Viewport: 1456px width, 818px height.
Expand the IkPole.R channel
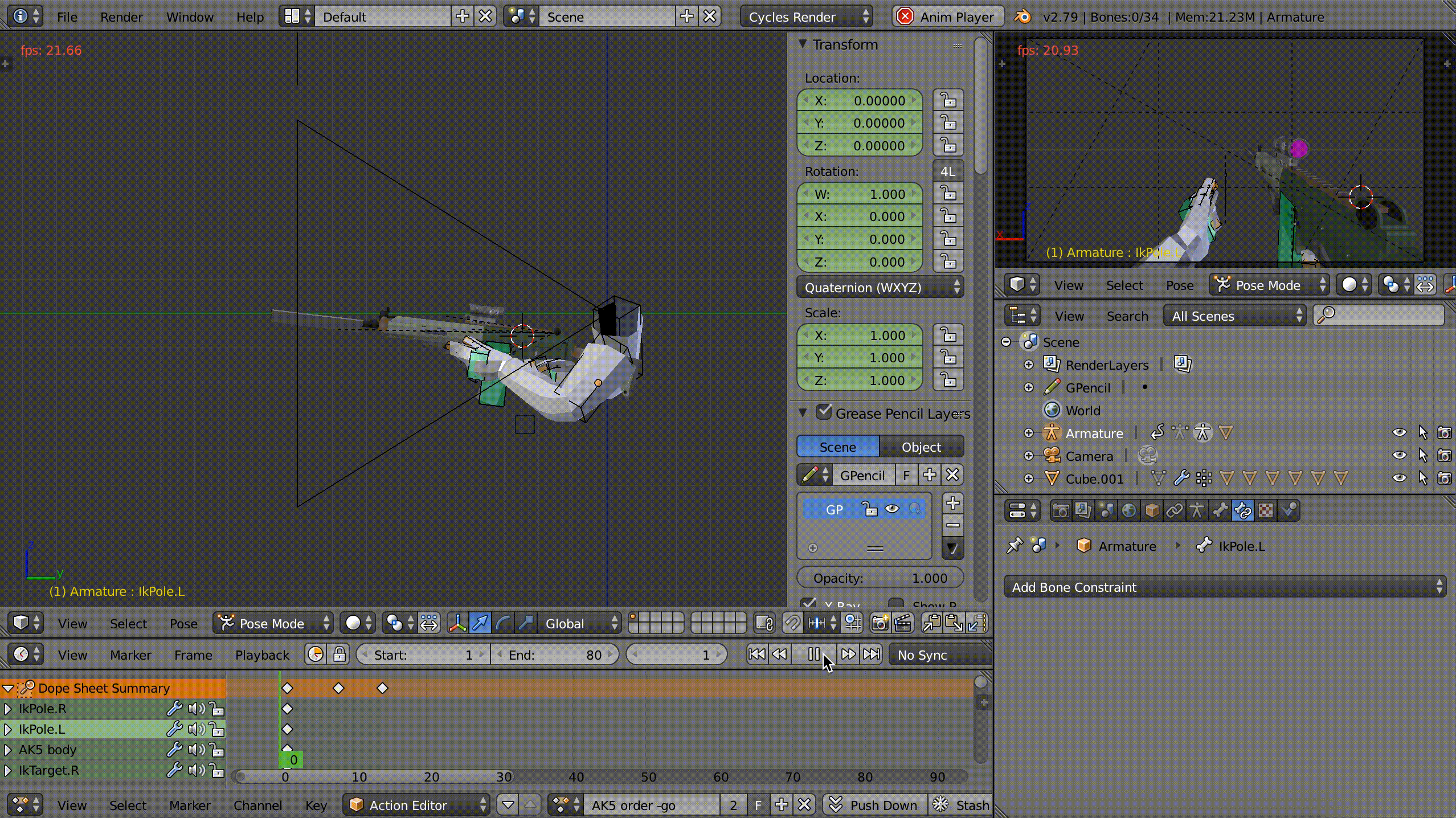click(8, 709)
